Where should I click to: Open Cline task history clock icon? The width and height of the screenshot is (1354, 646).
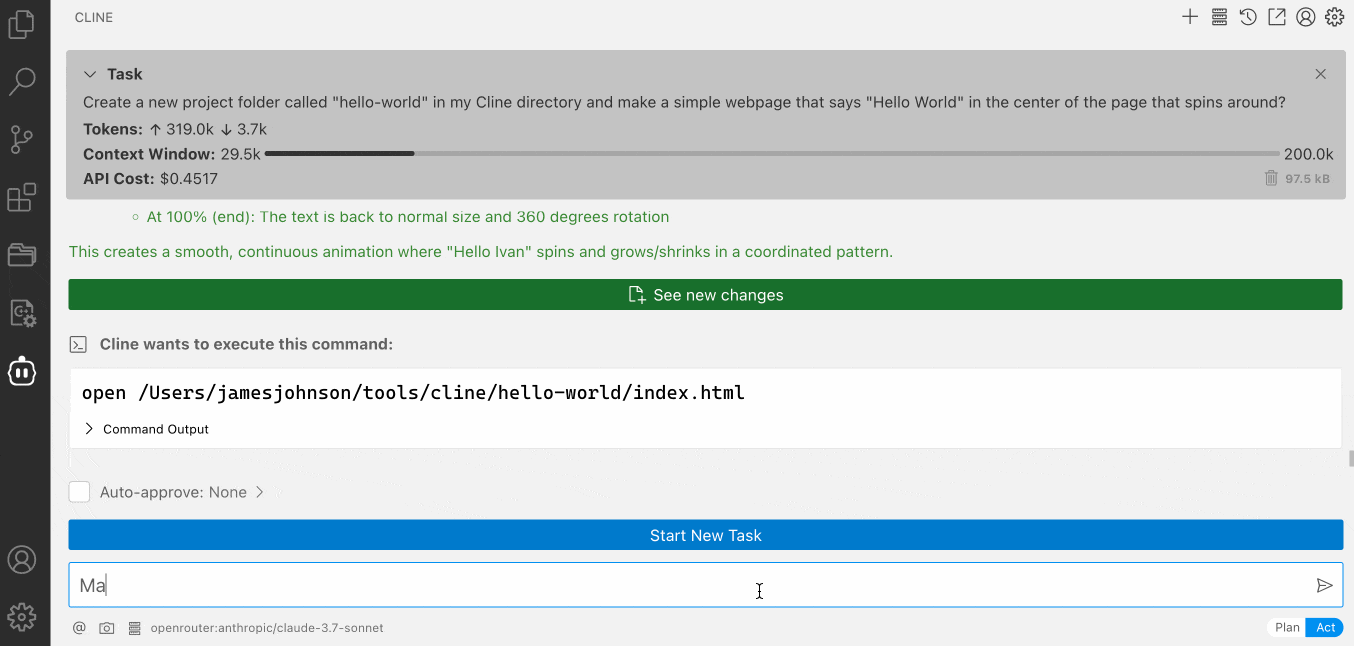pos(1248,17)
